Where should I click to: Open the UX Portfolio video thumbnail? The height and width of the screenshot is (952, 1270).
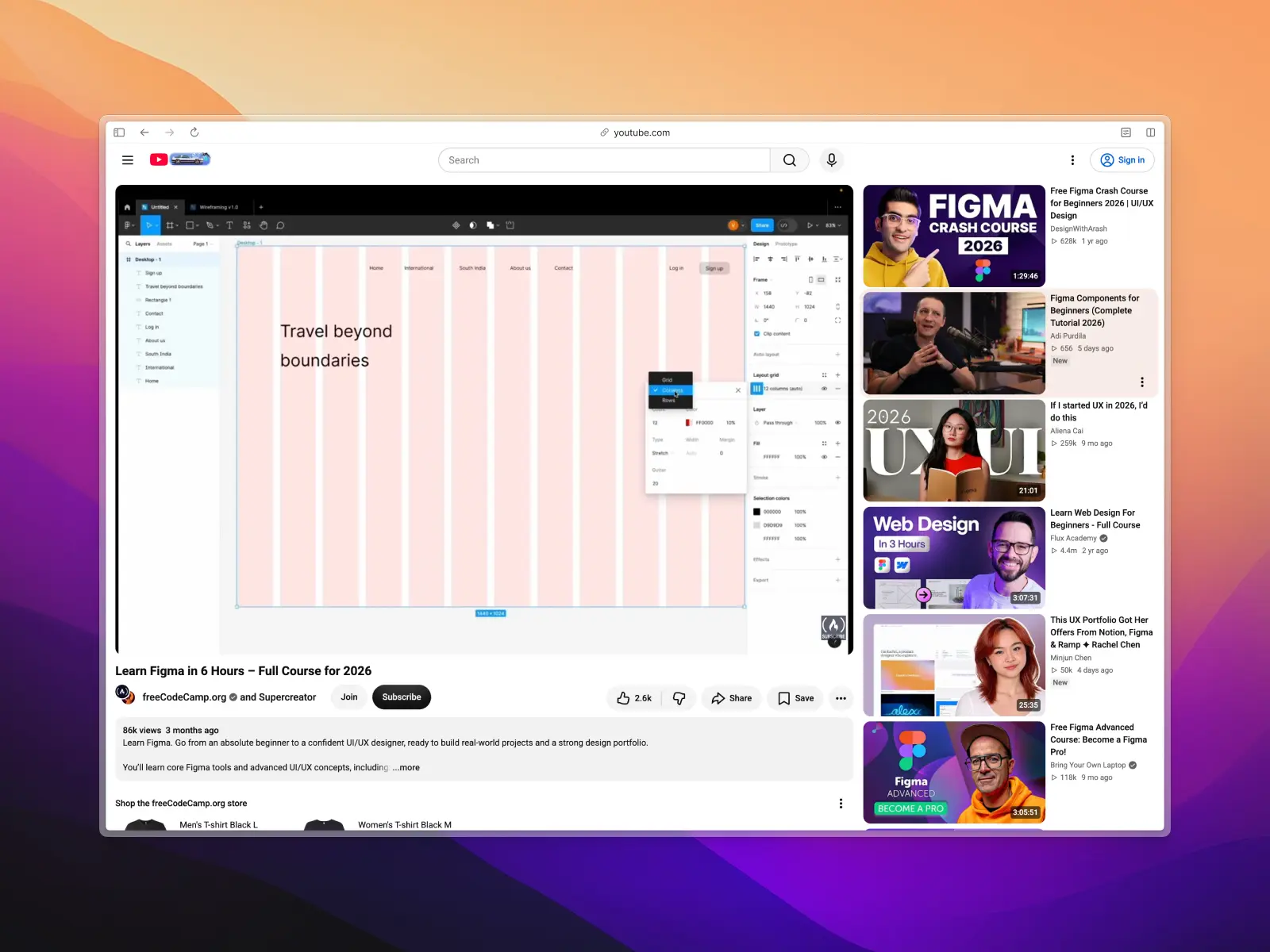[954, 665]
